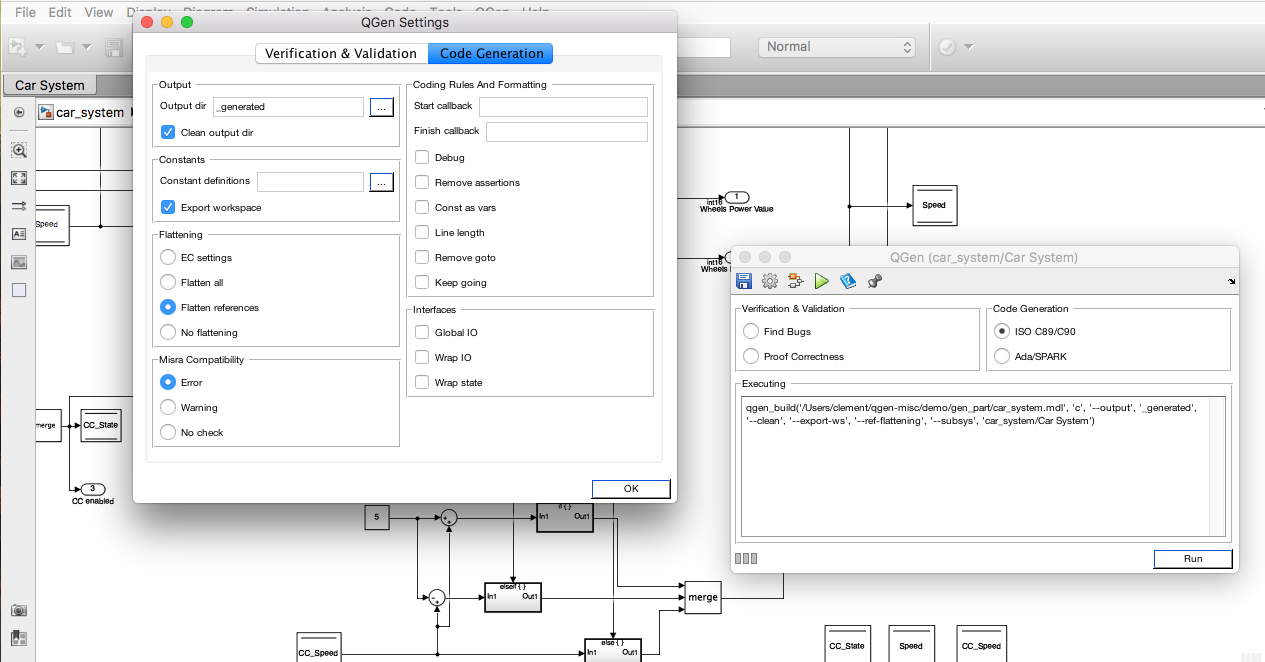Screen dimensions: 1265x662
Task: Expand the dropdown arrow next to checkmark icon
Action: coord(968,47)
